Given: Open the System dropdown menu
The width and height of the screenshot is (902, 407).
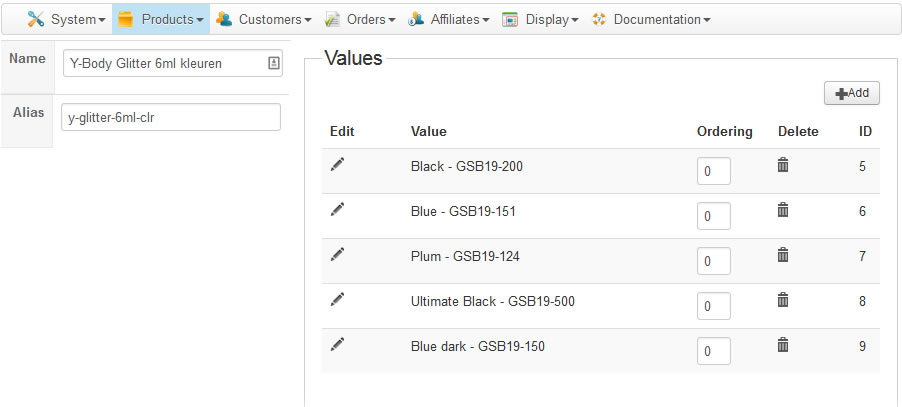Looking at the screenshot, I should pos(66,19).
